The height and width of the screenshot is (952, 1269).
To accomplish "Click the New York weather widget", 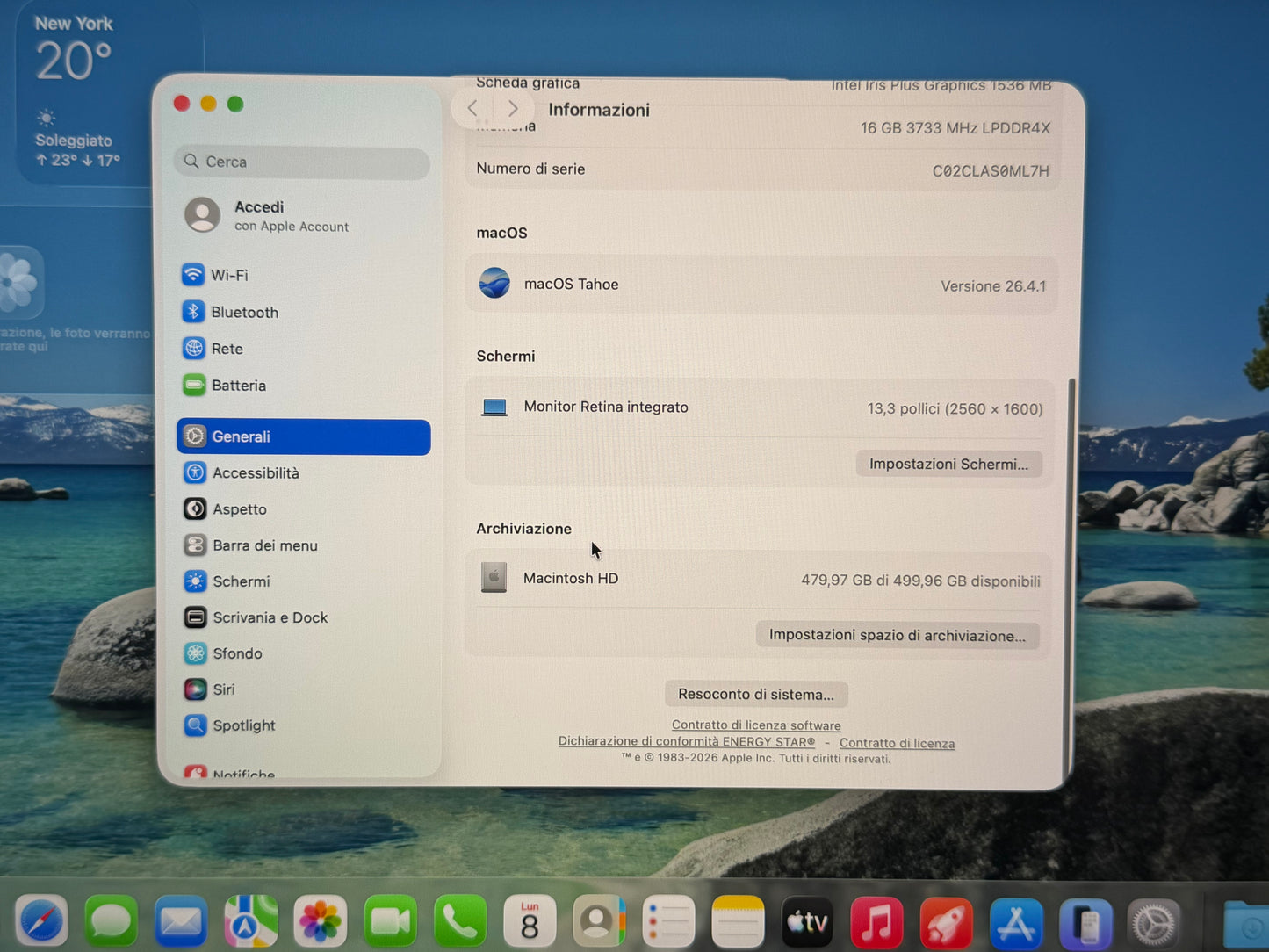I will pos(110,92).
